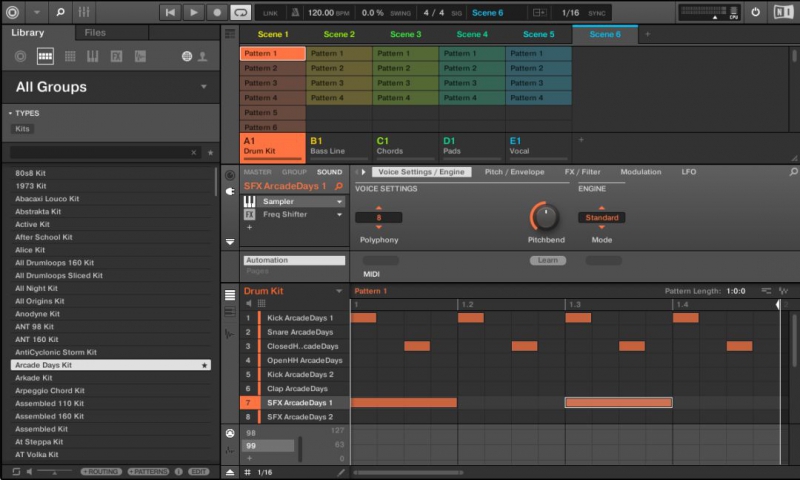Switch to the GROUP tab
800x480 pixels.
click(294, 172)
